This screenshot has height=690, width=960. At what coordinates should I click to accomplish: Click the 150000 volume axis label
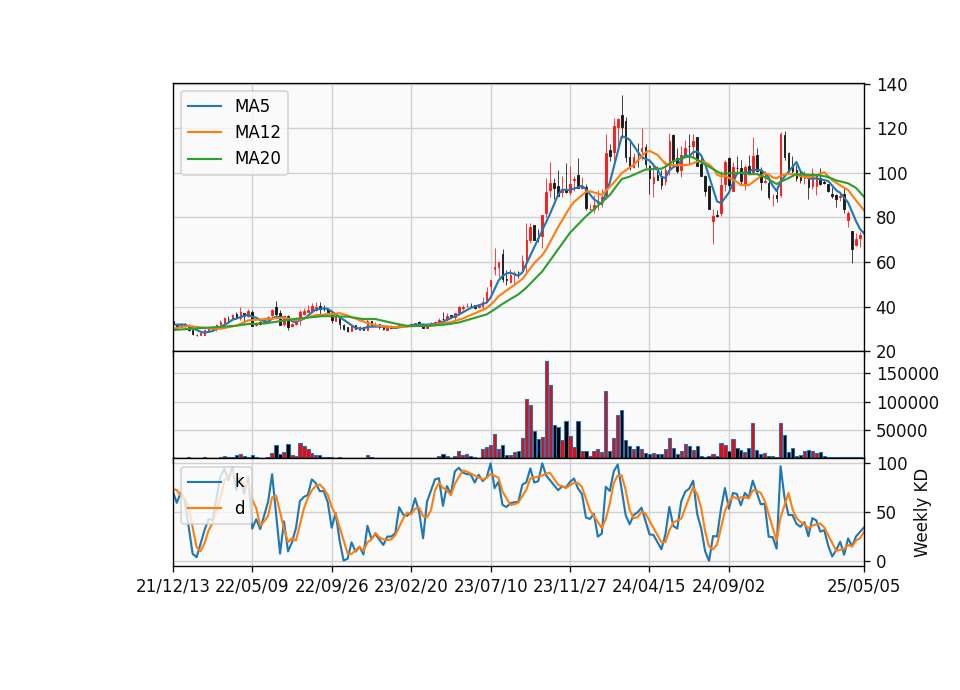click(x=908, y=374)
